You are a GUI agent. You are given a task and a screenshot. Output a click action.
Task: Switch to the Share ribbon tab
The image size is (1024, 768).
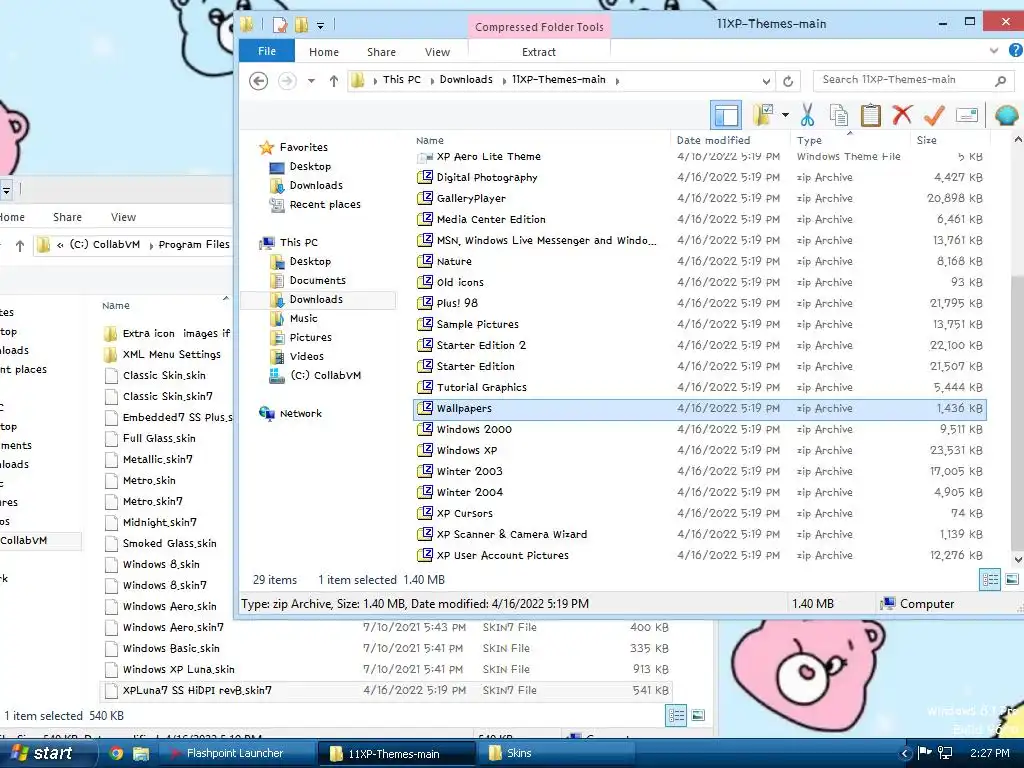click(381, 52)
